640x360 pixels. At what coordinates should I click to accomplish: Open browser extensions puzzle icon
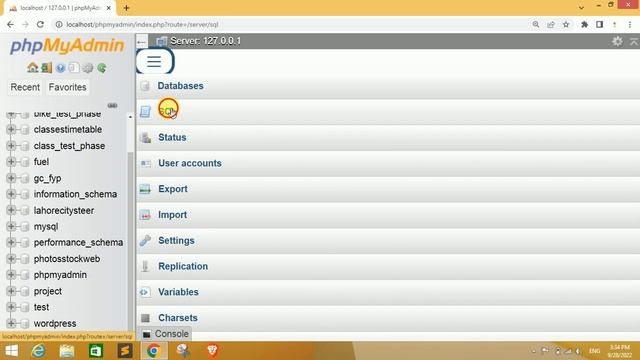pos(584,24)
